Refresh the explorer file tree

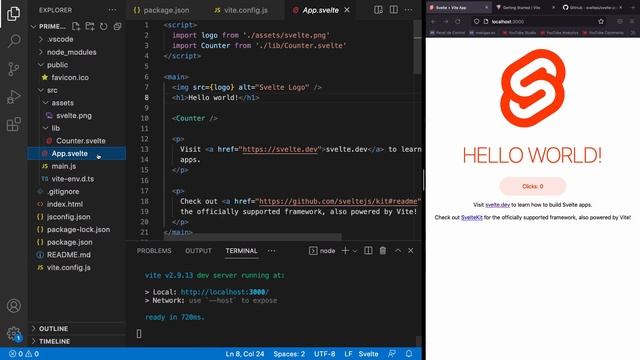pos(104,27)
